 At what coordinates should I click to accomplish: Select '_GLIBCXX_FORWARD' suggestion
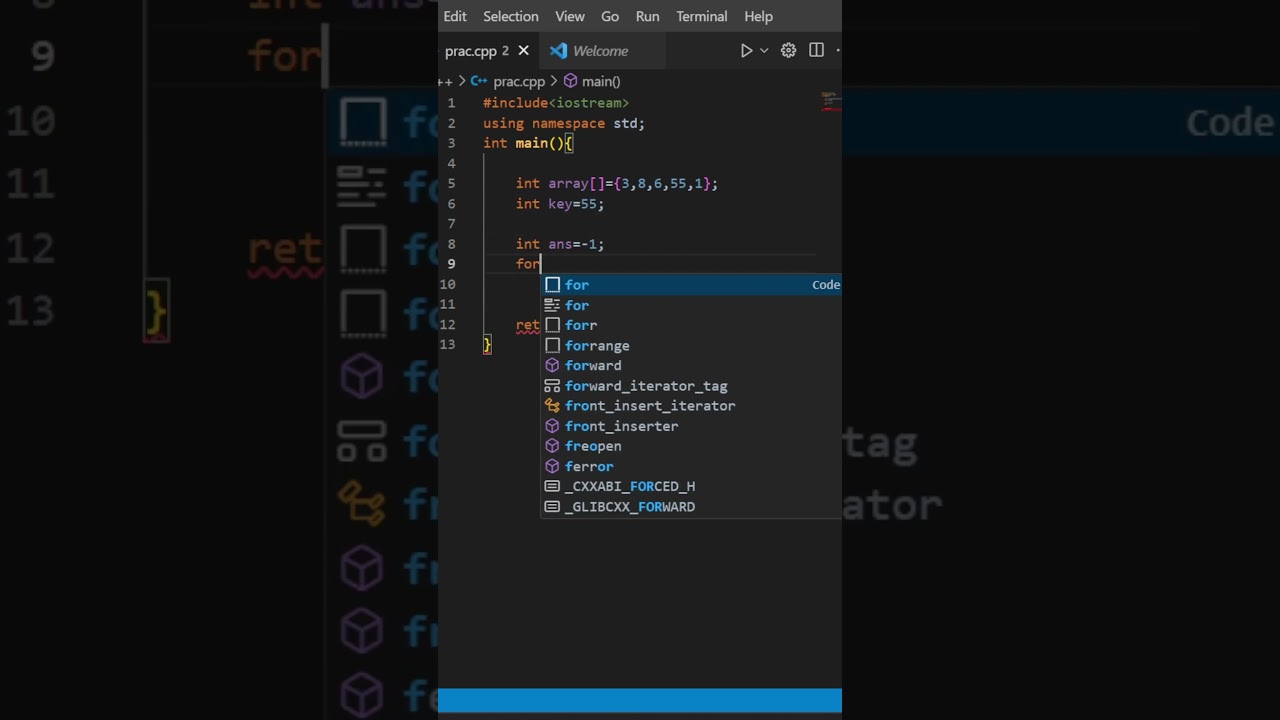tap(692, 507)
